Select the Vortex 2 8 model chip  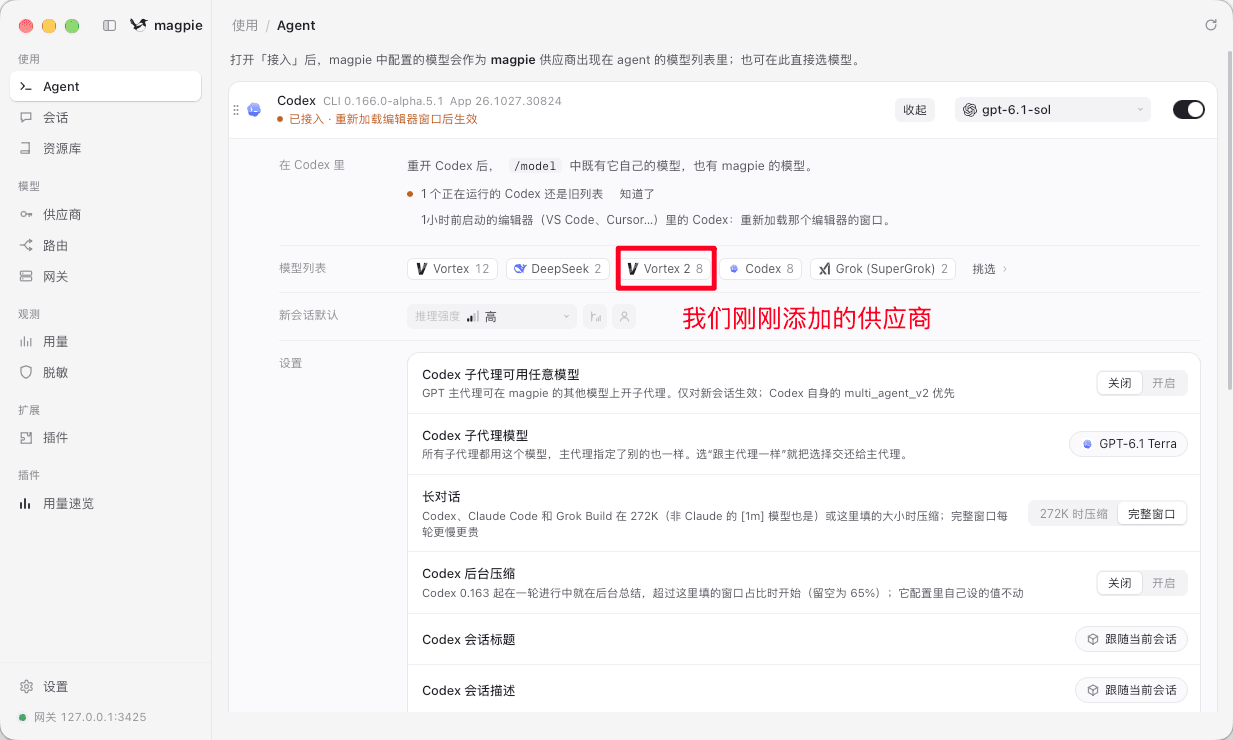click(x=665, y=269)
